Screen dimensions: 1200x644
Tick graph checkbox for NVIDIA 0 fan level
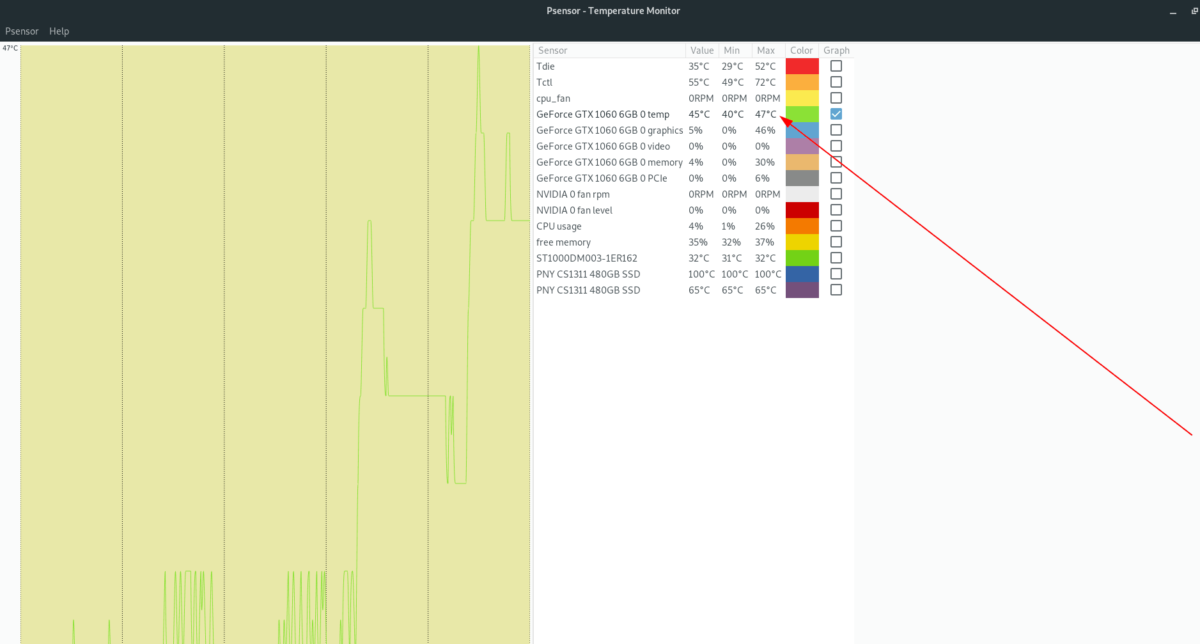[836, 210]
